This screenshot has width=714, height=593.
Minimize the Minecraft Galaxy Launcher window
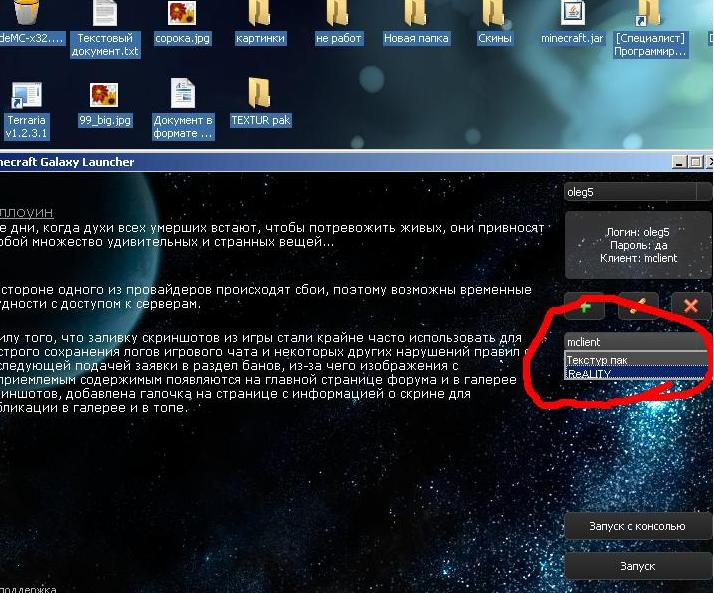(x=679, y=162)
